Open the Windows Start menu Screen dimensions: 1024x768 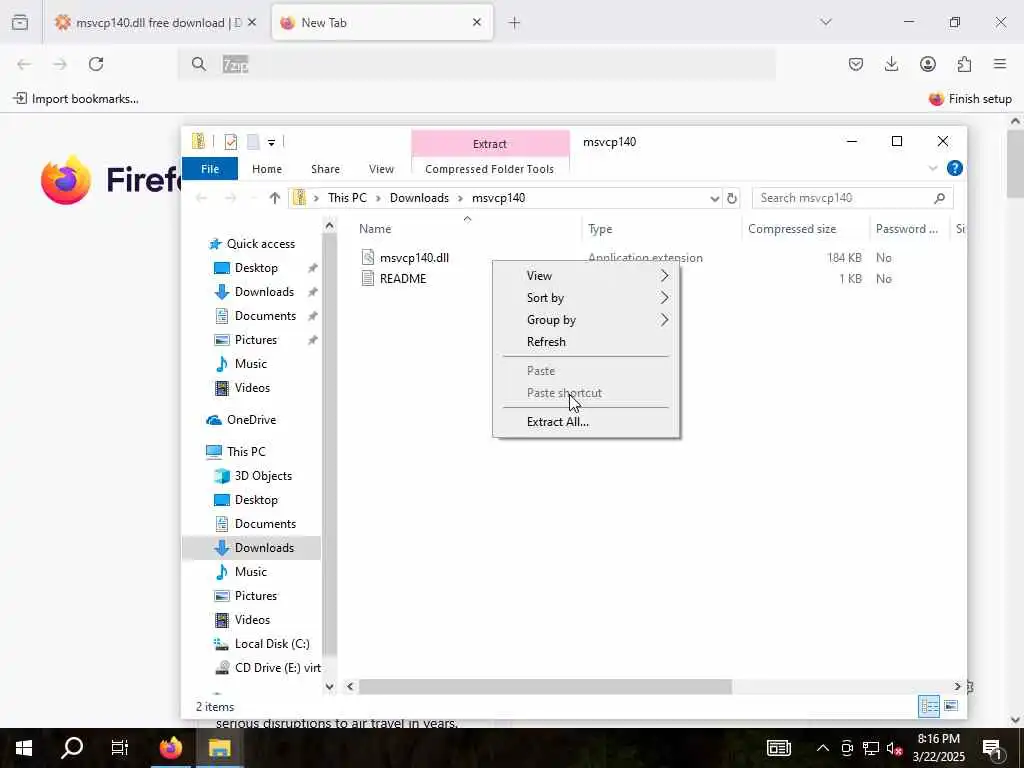point(24,748)
